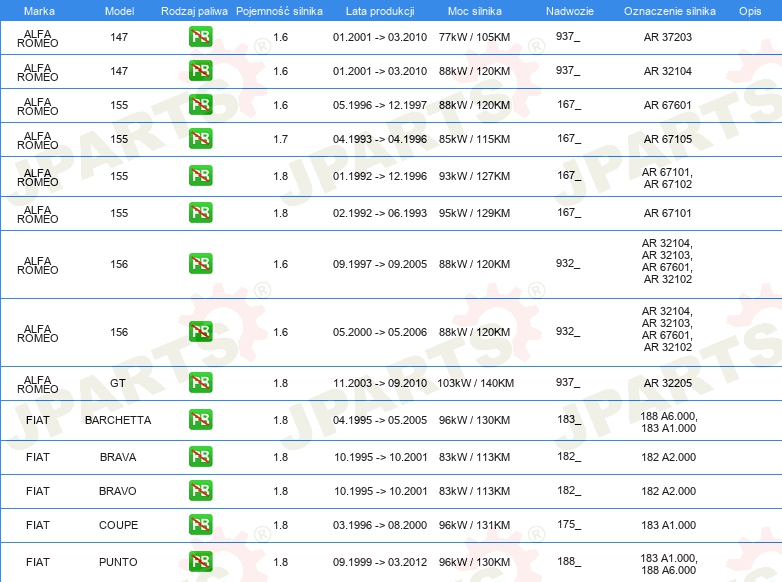This screenshot has width=782, height=582.
Task: Click the Opis column header
Action: click(x=750, y=11)
